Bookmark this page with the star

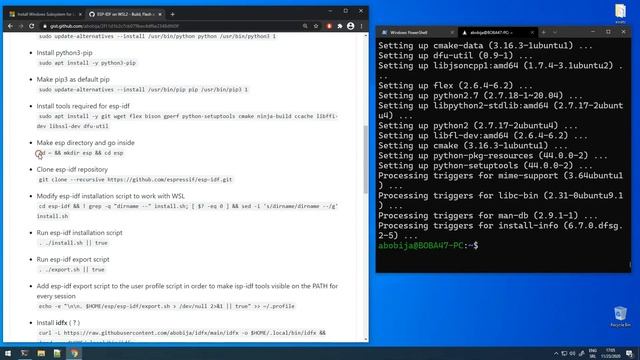pos(316,26)
